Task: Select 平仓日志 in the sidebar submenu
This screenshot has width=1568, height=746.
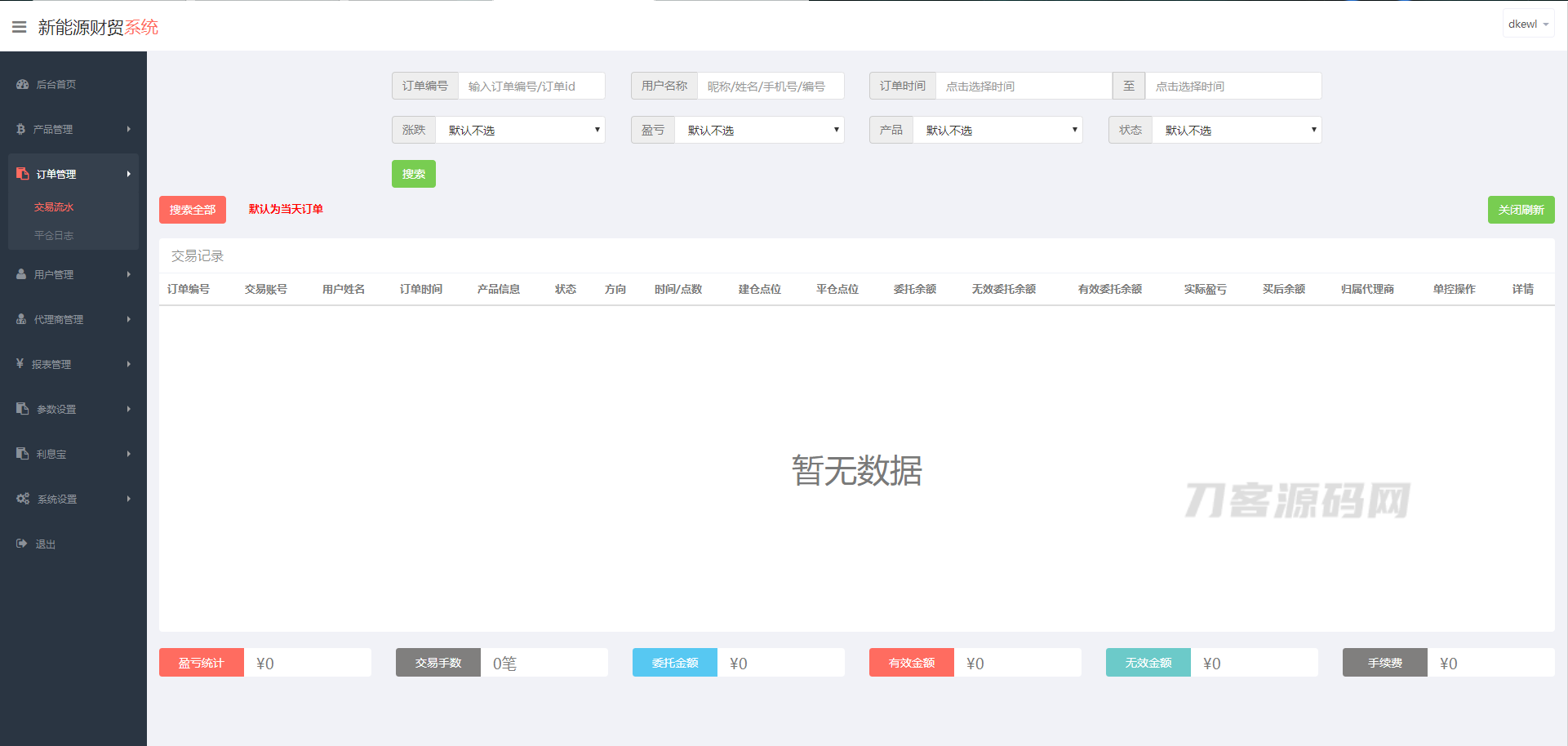Action: pos(54,235)
